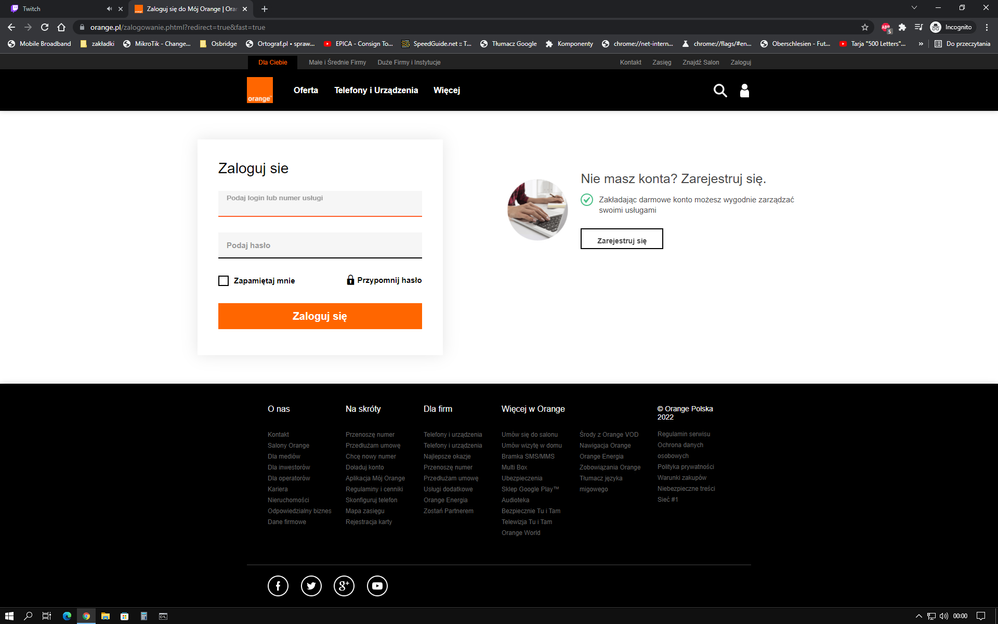This screenshot has width=998, height=624.
Task: Open a new browser tab with plus
Action: point(264,9)
